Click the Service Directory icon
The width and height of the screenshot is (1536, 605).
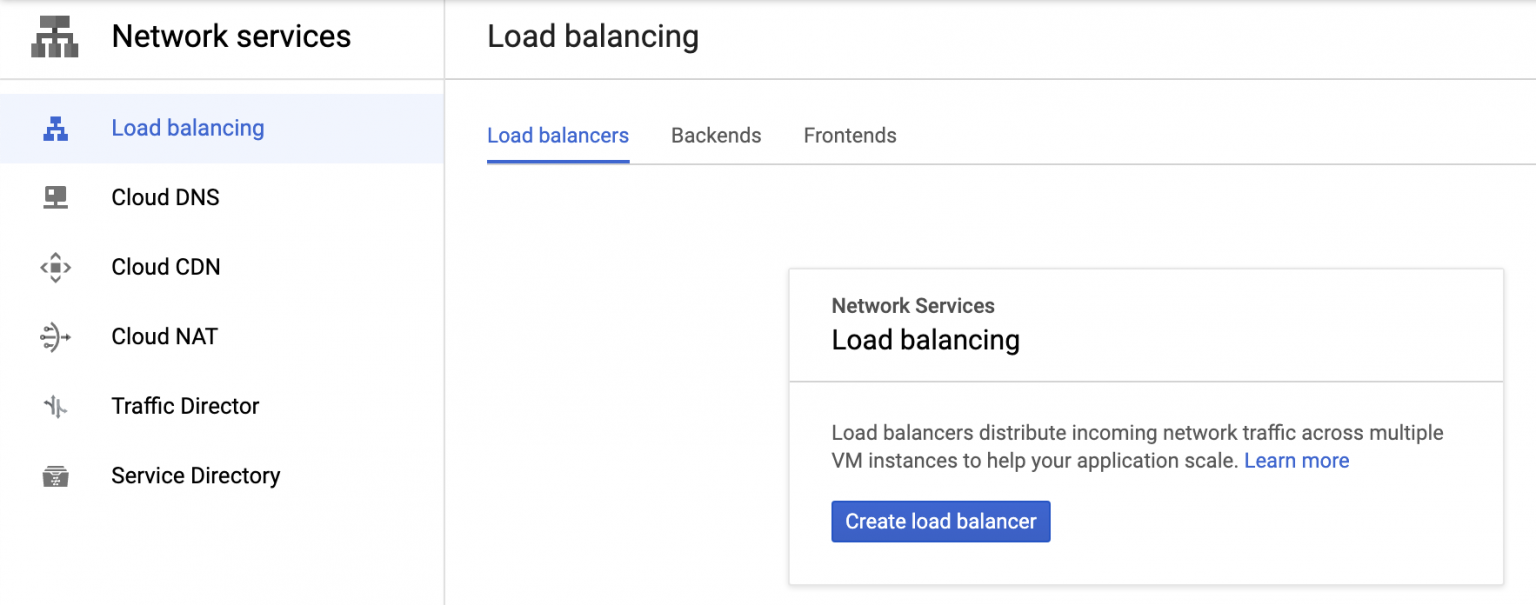pos(55,476)
